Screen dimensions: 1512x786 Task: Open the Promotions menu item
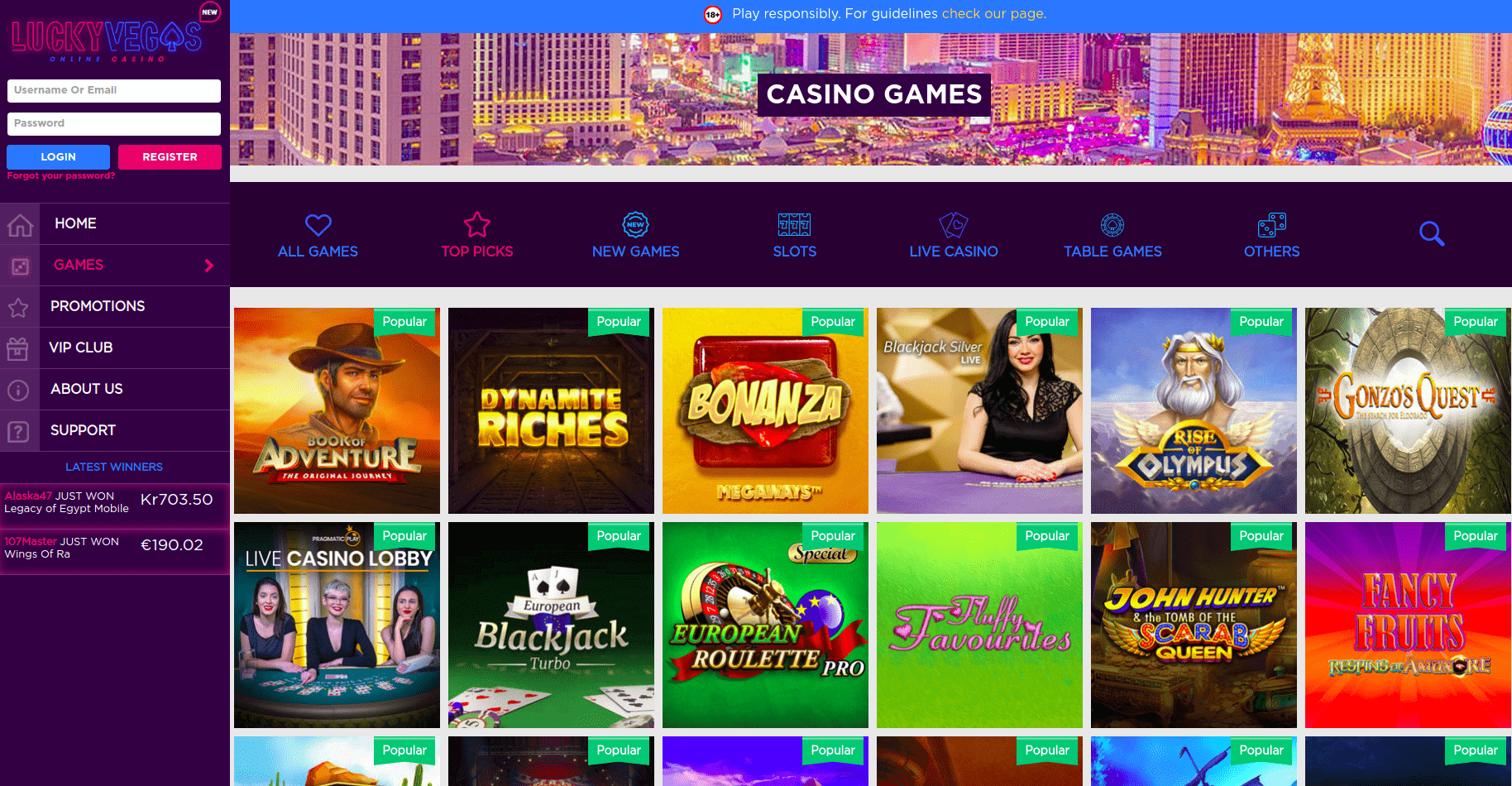98,306
